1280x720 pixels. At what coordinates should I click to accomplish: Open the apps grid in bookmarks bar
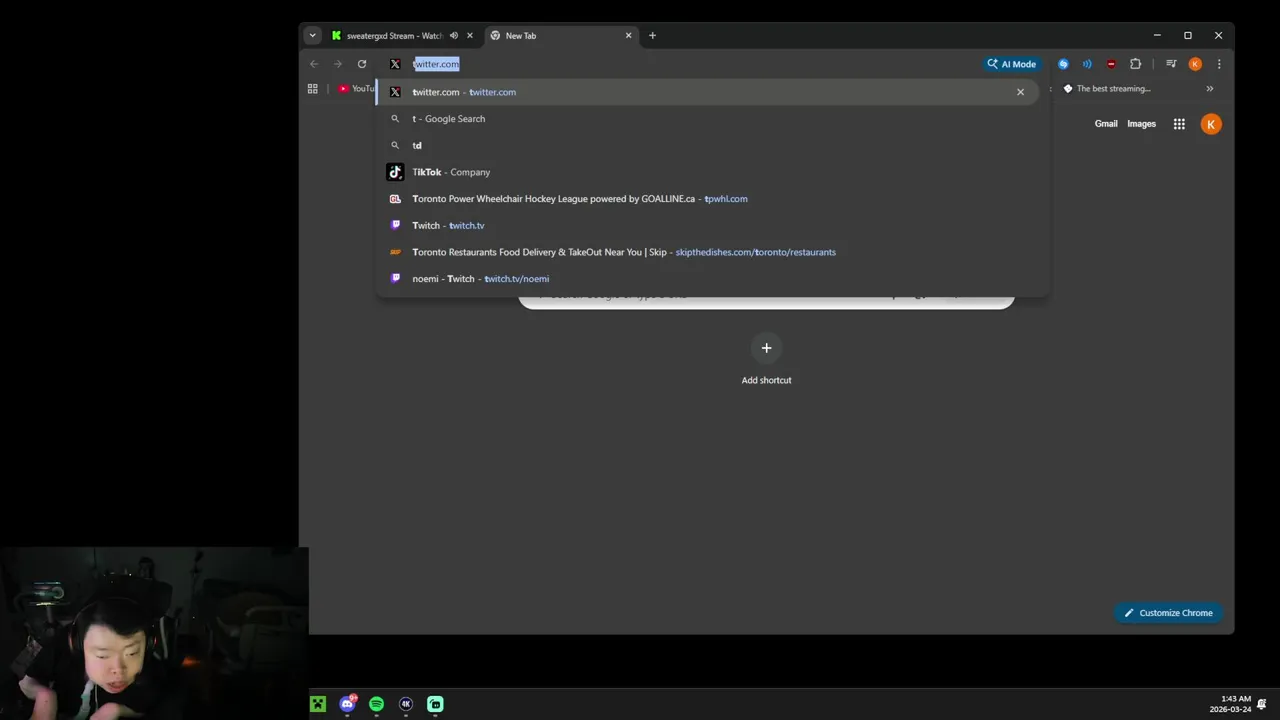click(x=312, y=89)
